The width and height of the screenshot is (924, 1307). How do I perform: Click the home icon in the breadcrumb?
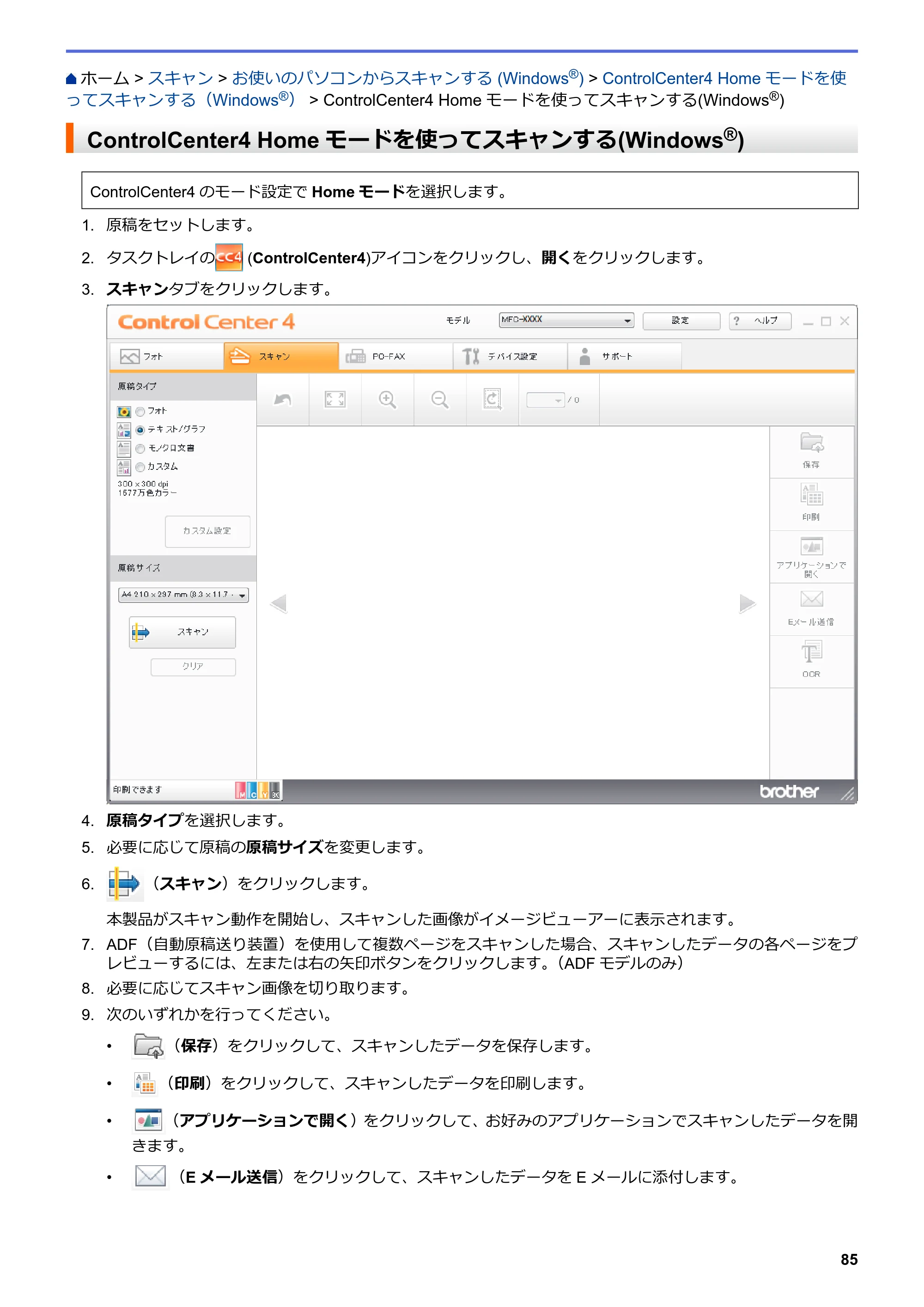click(71, 79)
